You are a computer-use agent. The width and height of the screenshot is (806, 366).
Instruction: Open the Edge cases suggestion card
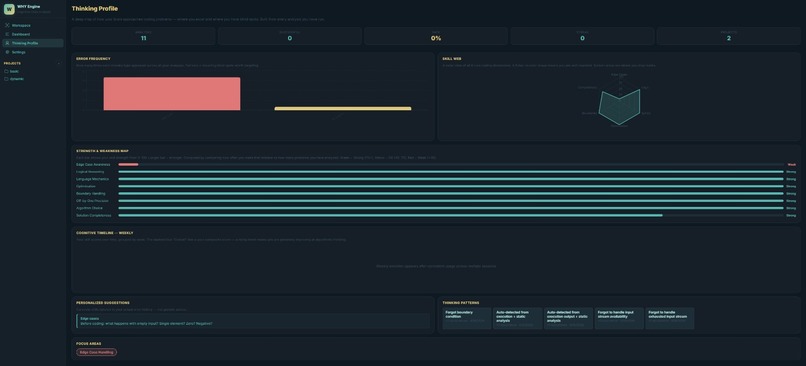[253, 321]
